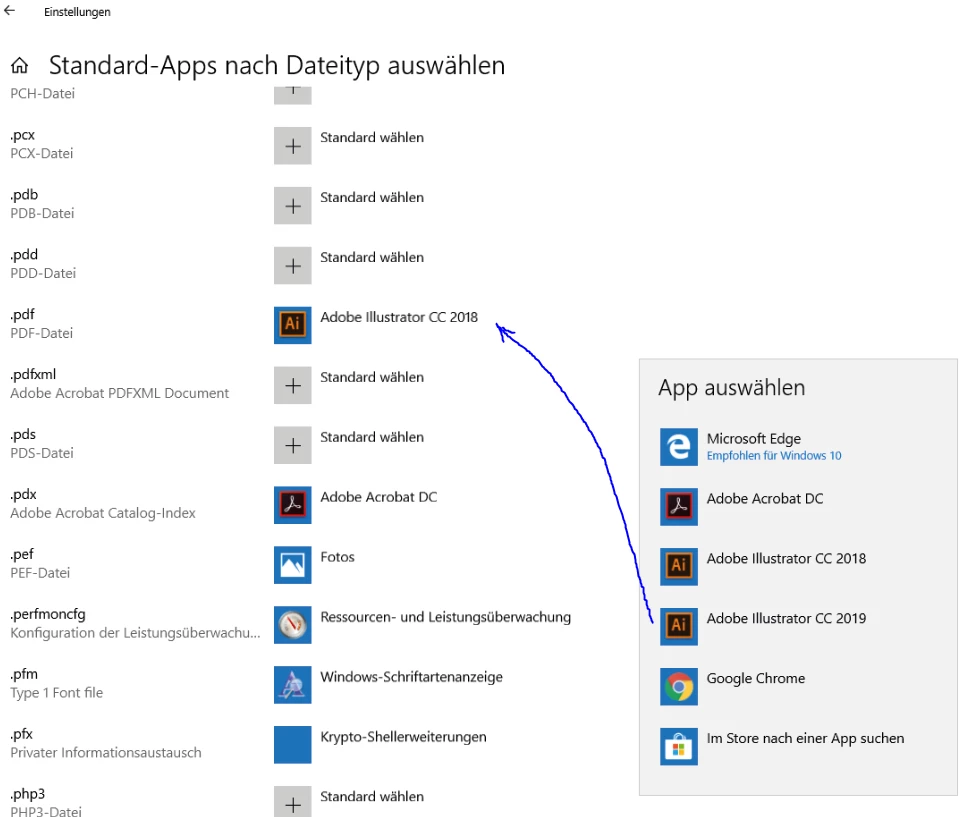Click the performance monitor icon for .perfmoncfg
This screenshot has height=817, width=977.
coord(292,624)
